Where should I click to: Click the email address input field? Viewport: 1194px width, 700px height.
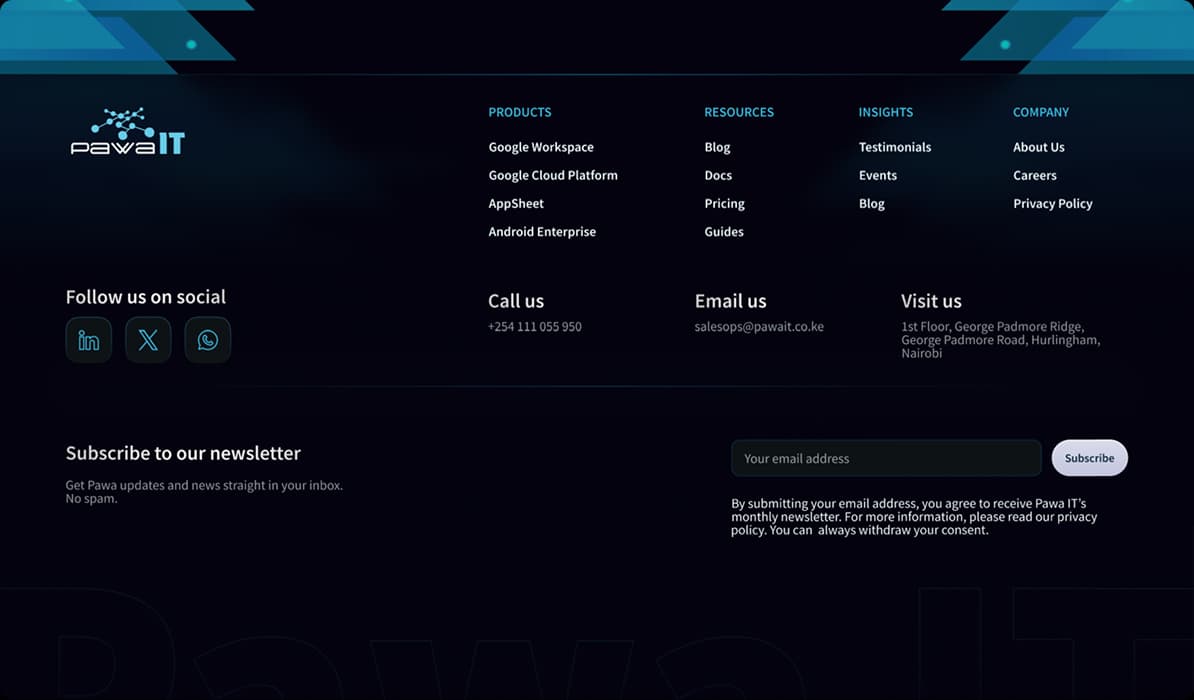click(885, 457)
